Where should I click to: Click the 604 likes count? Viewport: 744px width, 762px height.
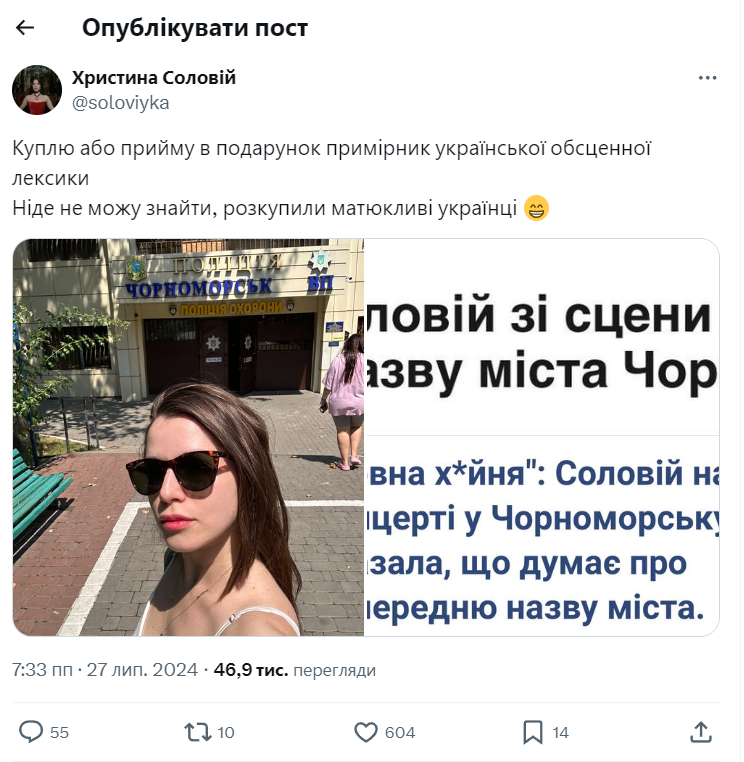(x=400, y=732)
